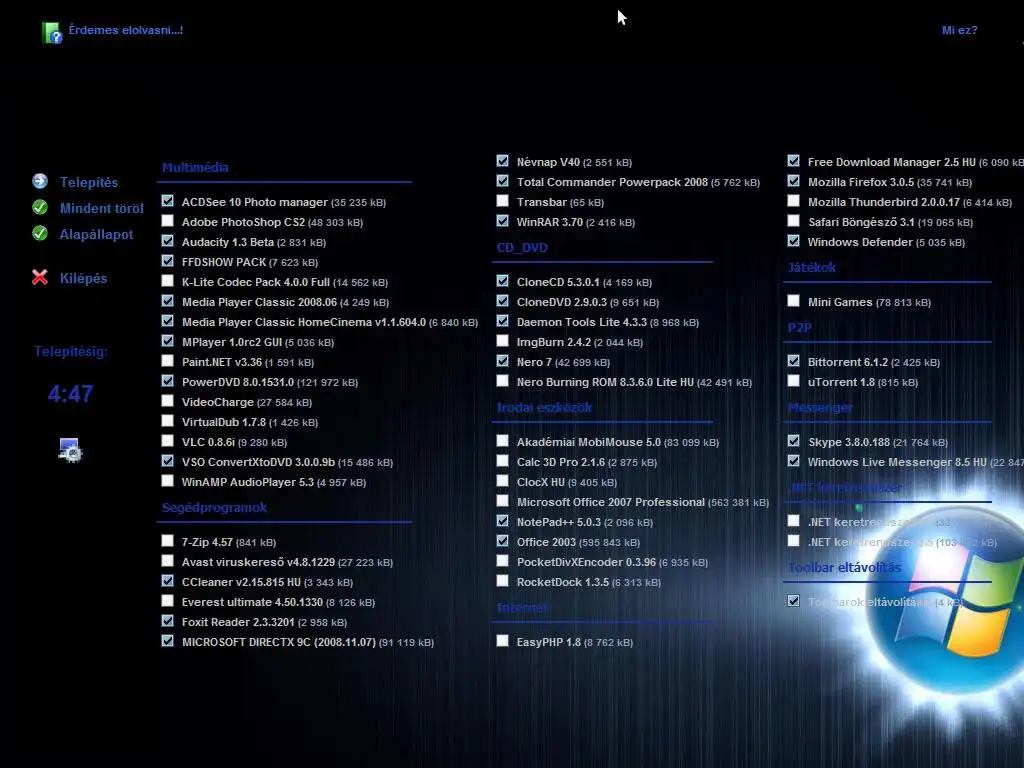This screenshot has height=768, width=1024.
Task: Click the Mindent töröl link
Action: pyautogui.click(x=101, y=208)
